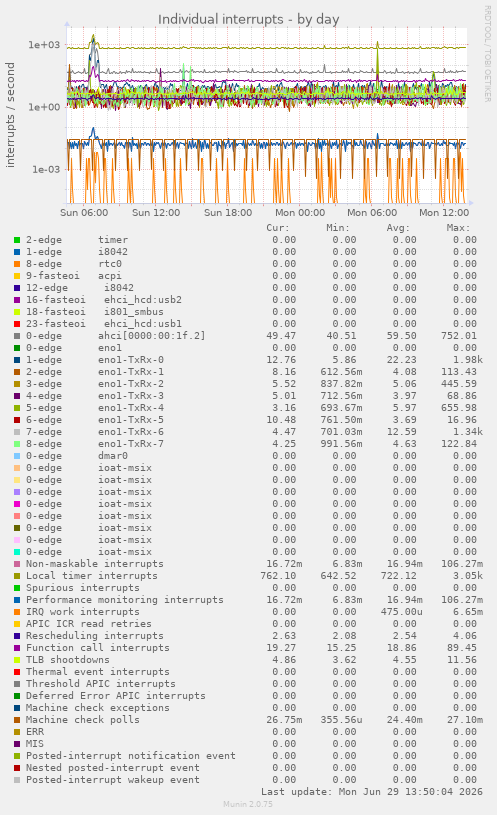
Task: Click the 'Mon 00:00' time label
Action: 300,213
